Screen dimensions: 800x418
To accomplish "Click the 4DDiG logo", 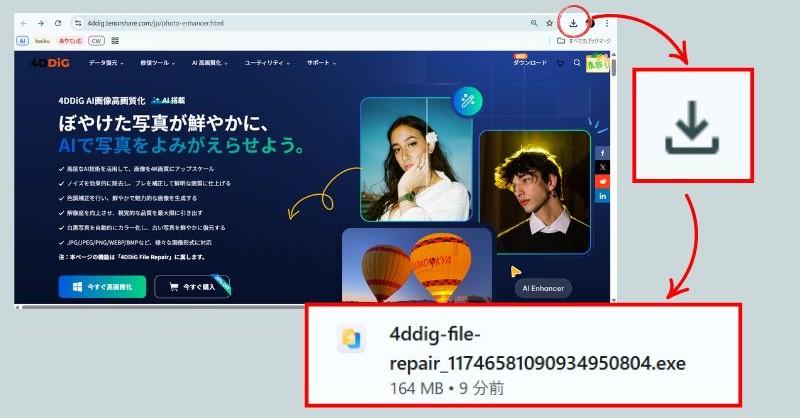I will 49,63.
